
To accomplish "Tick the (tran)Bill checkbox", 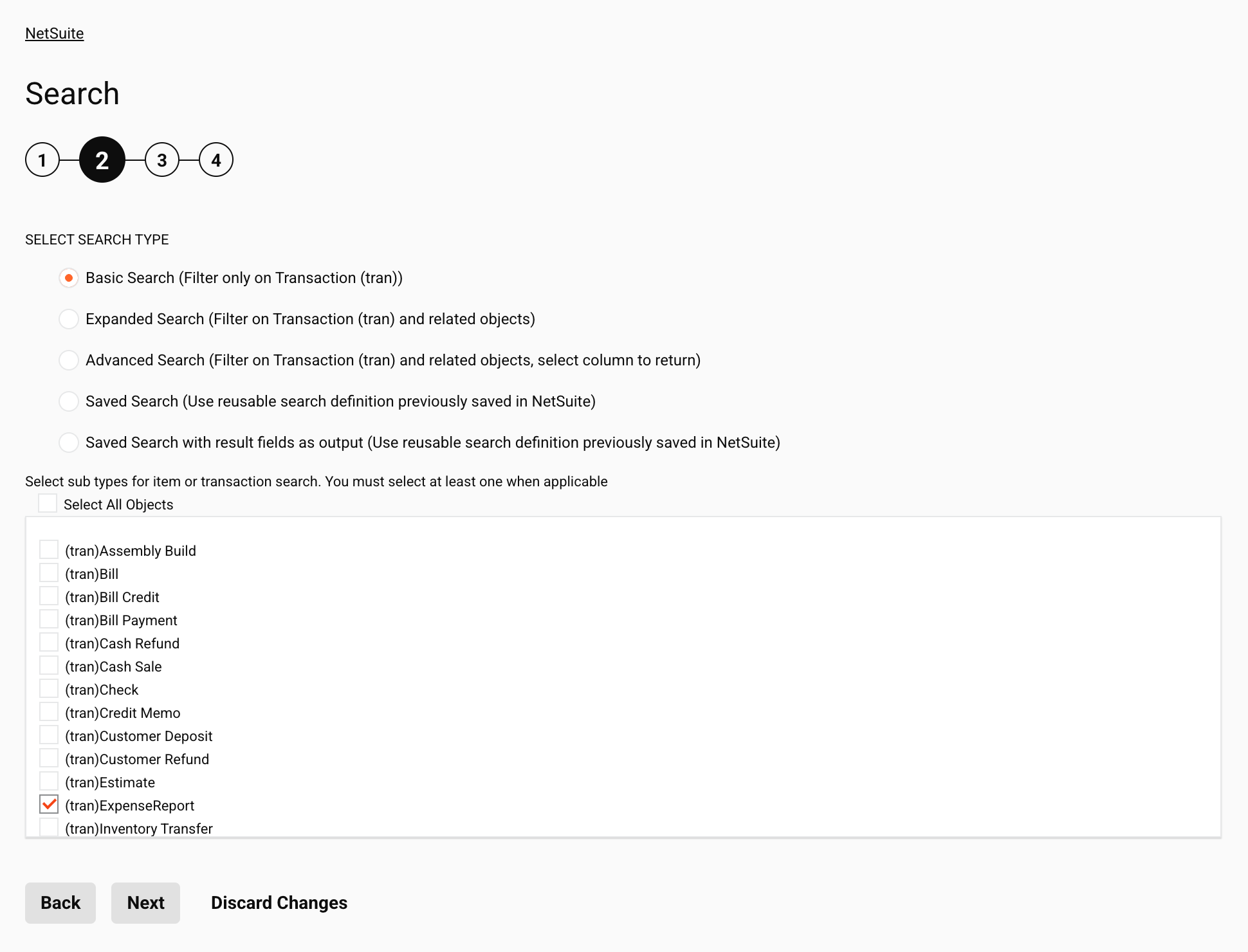I will coord(49,573).
